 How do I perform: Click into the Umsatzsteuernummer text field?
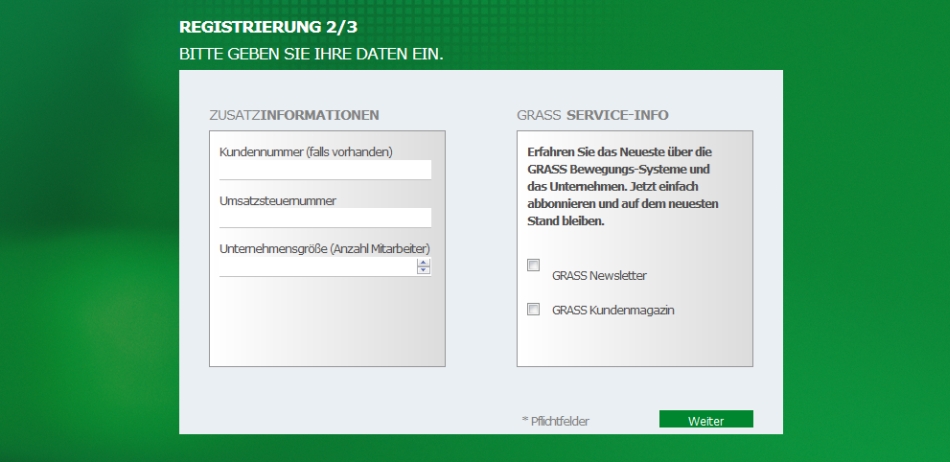(x=325, y=218)
